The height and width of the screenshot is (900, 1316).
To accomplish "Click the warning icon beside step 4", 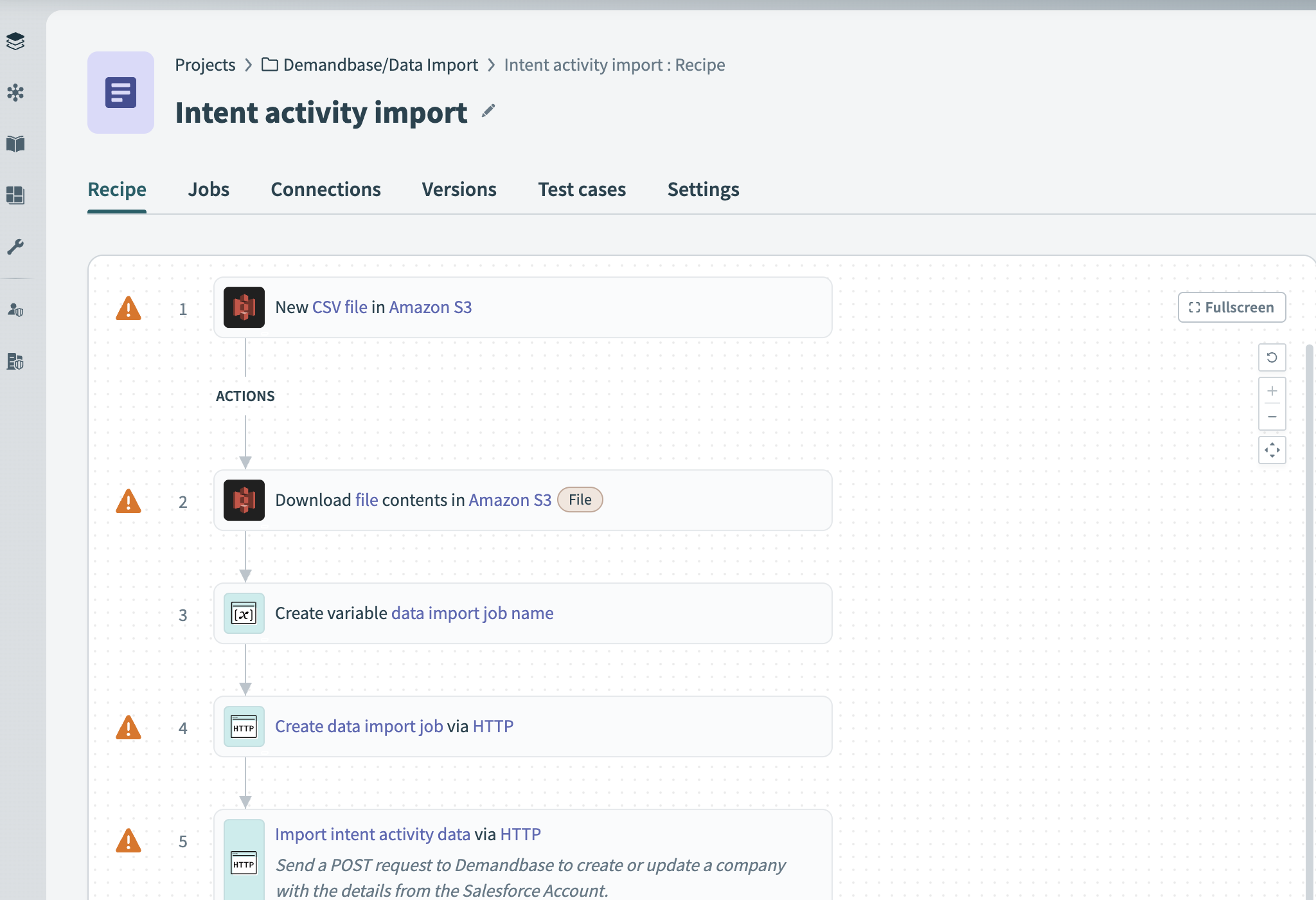I will coord(129,728).
